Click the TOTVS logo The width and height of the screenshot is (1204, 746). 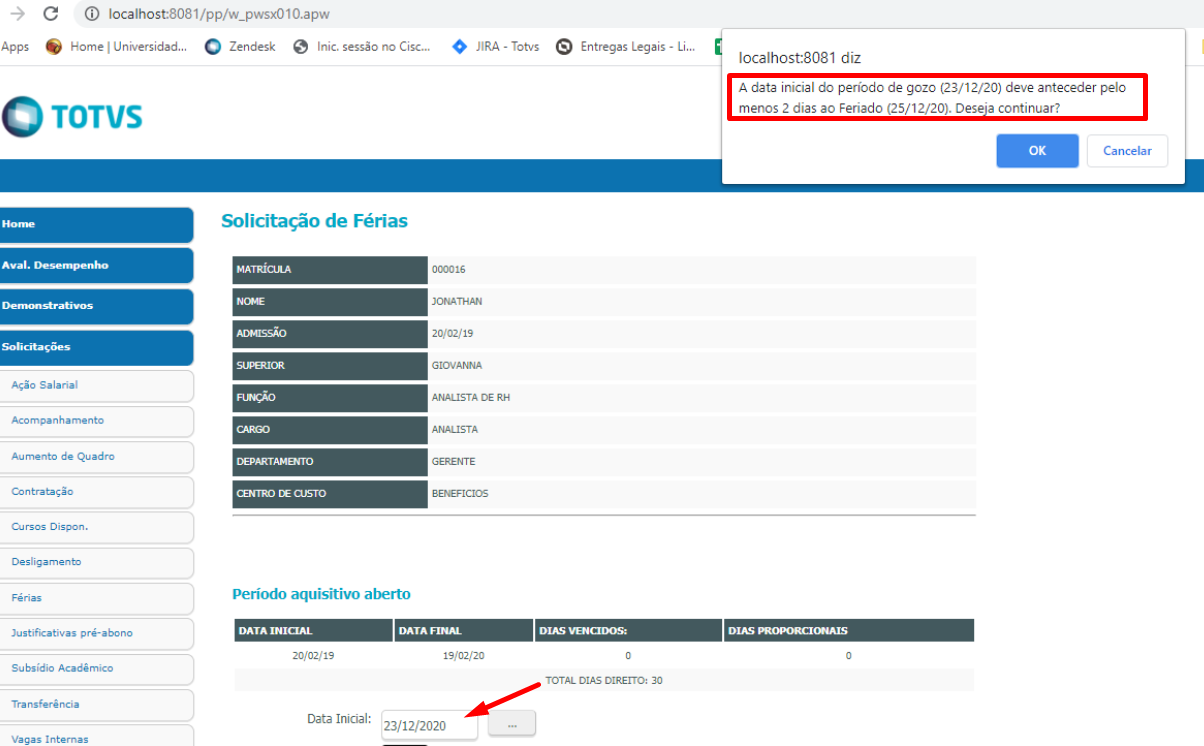tap(72, 117)
